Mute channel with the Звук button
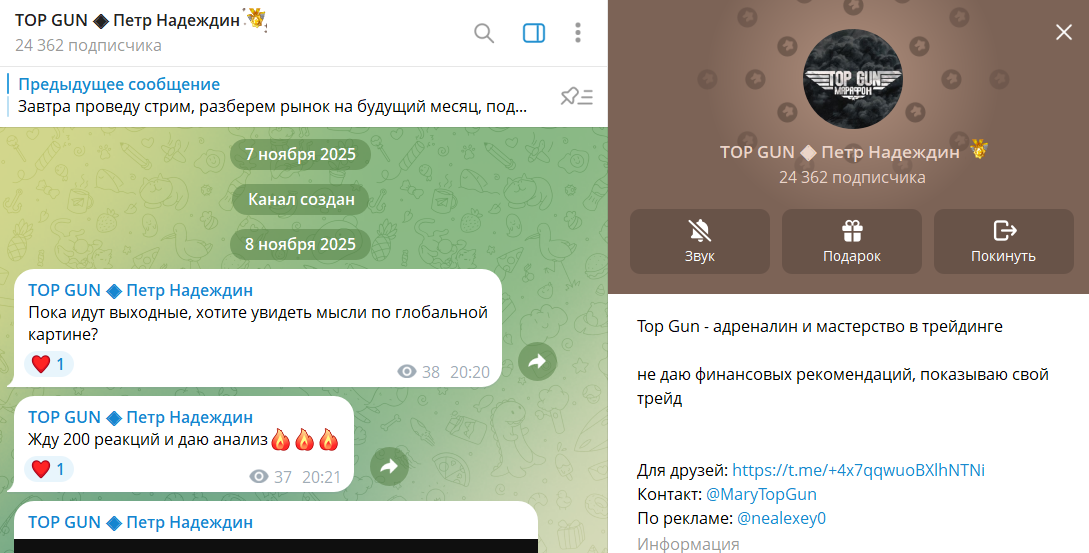 click(x=700, y=241)
